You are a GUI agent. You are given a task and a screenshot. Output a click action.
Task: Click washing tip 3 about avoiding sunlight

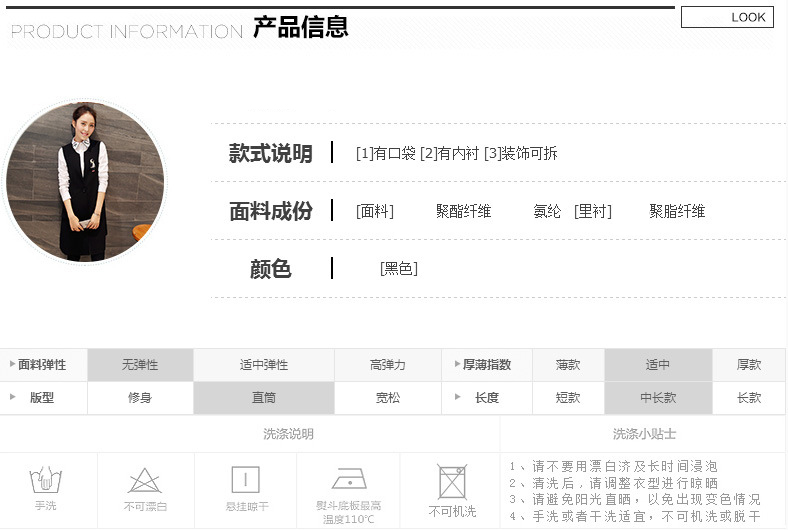tap(635, 499)
